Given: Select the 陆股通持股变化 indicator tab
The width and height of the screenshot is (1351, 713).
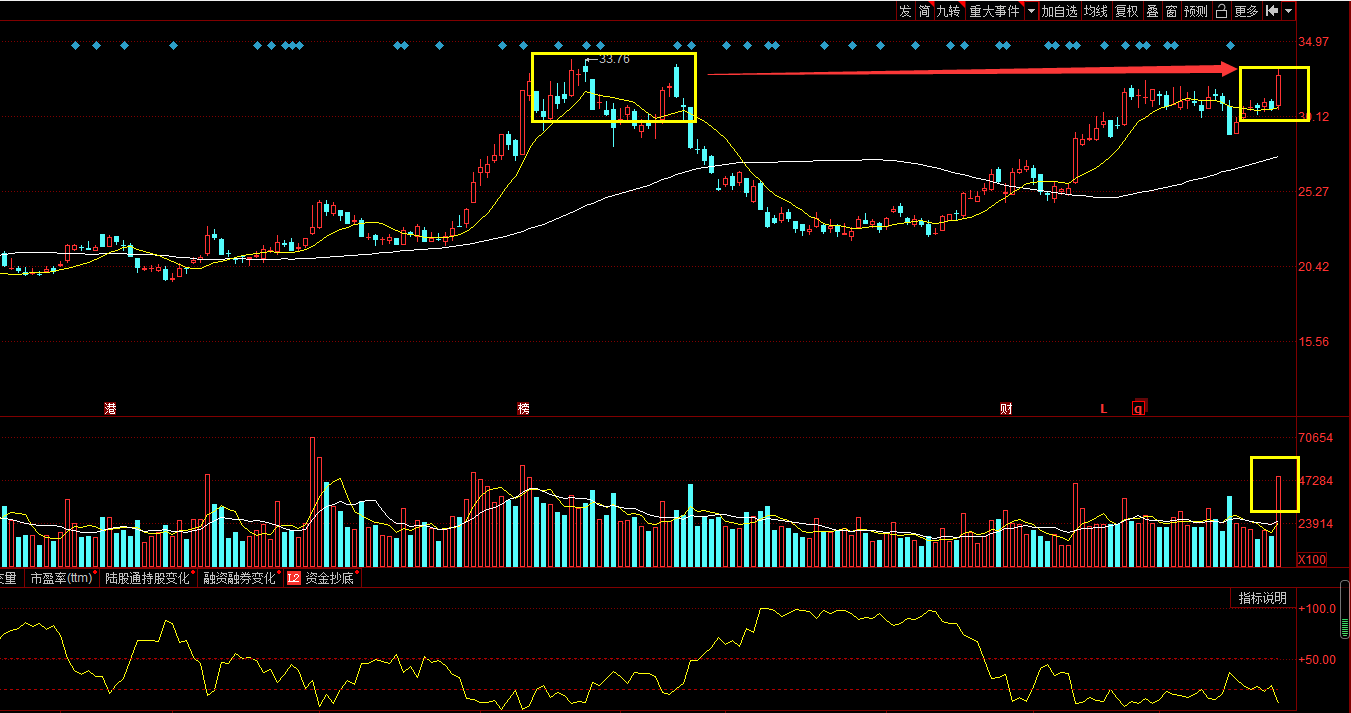Looking at the screenshot, I should 147,578.
